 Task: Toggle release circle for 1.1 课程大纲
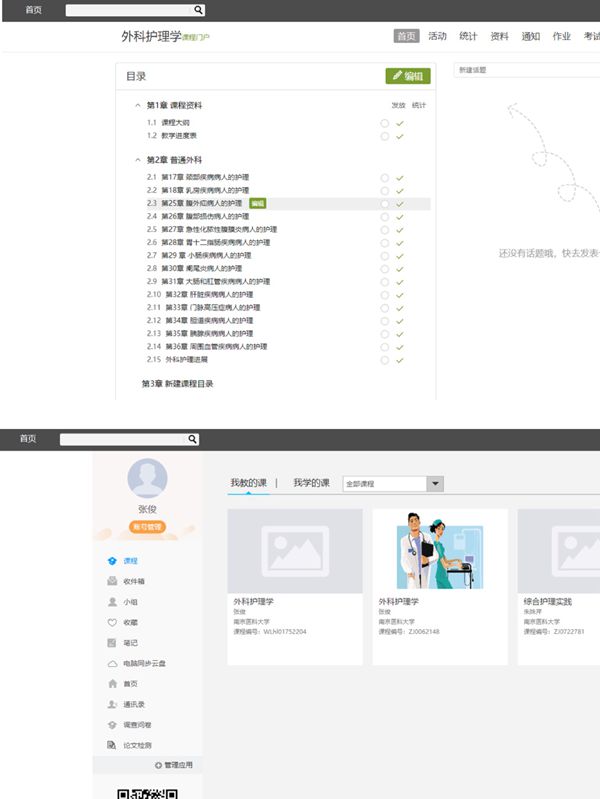[385, 123]
